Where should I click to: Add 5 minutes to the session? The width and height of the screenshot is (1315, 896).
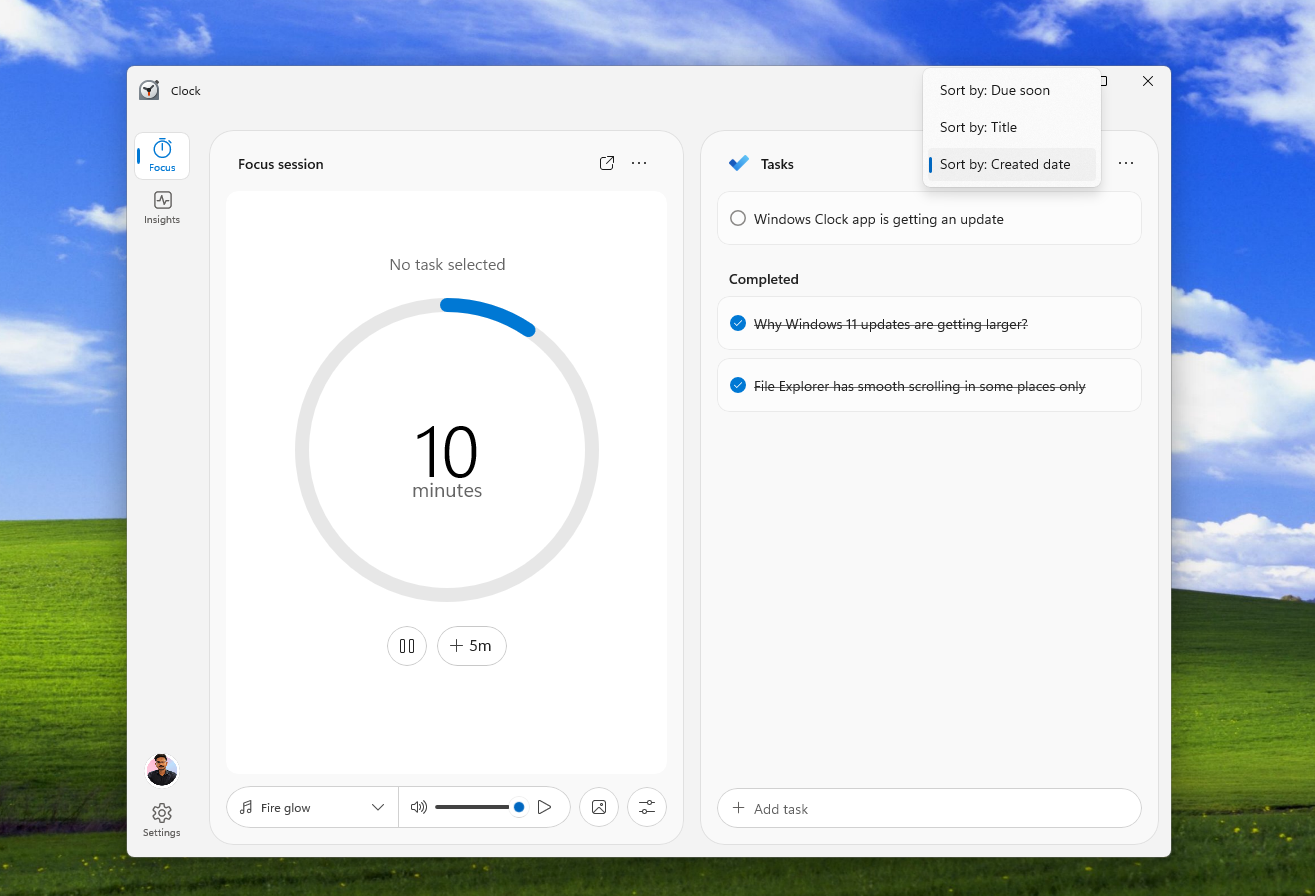471,646
